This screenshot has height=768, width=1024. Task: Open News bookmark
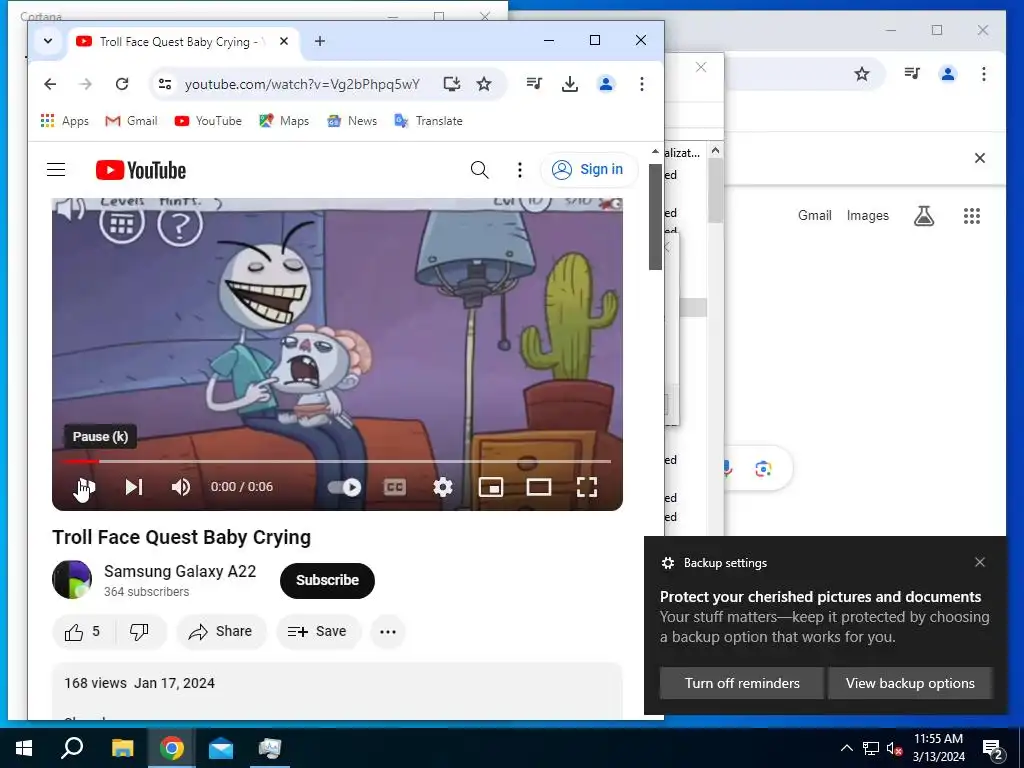point(352,121)
